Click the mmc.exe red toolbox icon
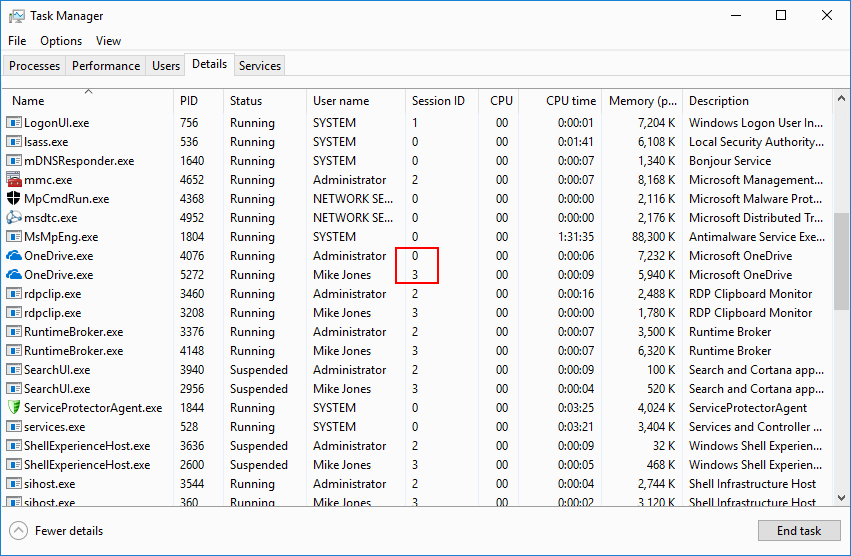851x556 pixels. click(x=14, y=179)
